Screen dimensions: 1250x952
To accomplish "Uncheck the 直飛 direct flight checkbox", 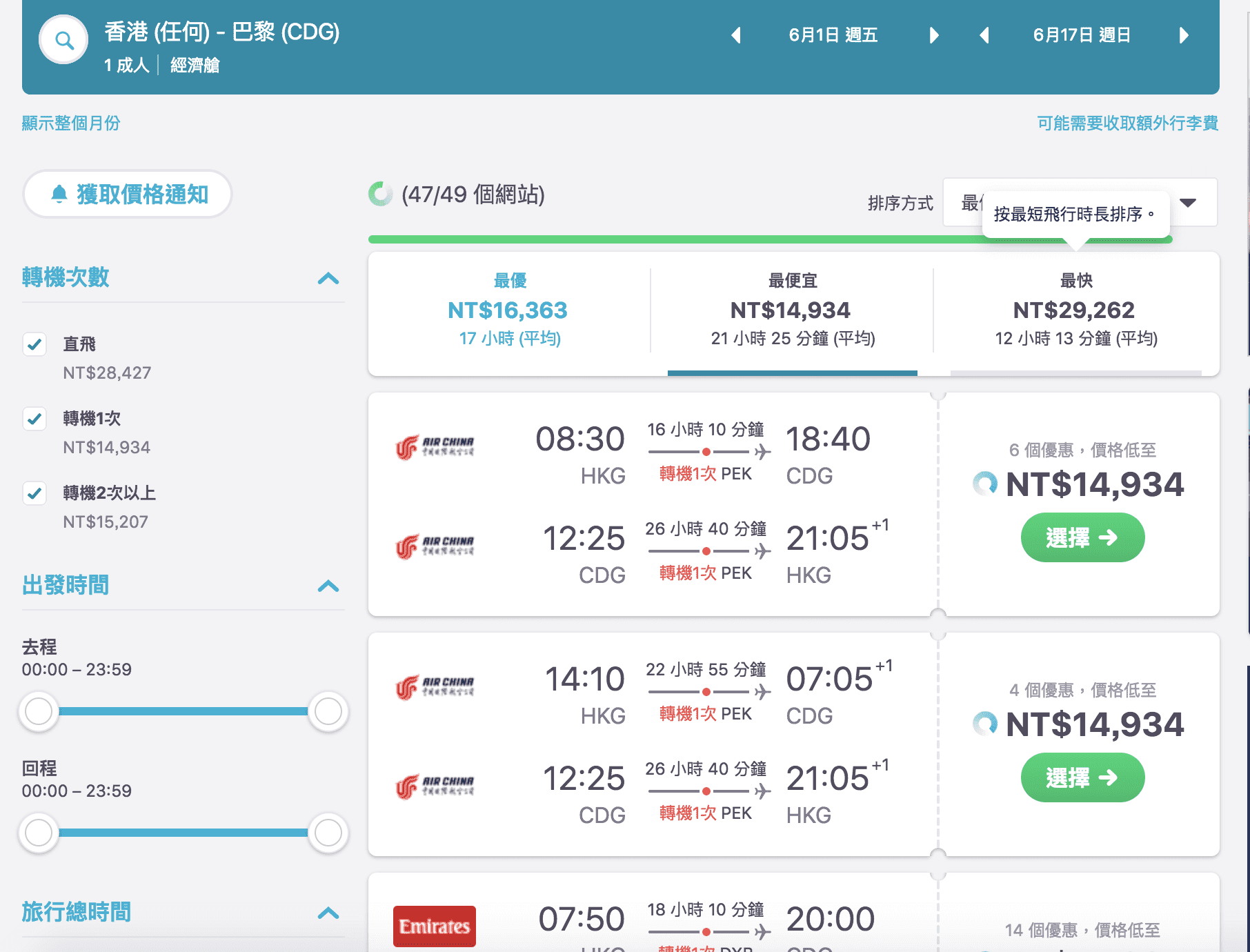I will click(x=34, y=344).
